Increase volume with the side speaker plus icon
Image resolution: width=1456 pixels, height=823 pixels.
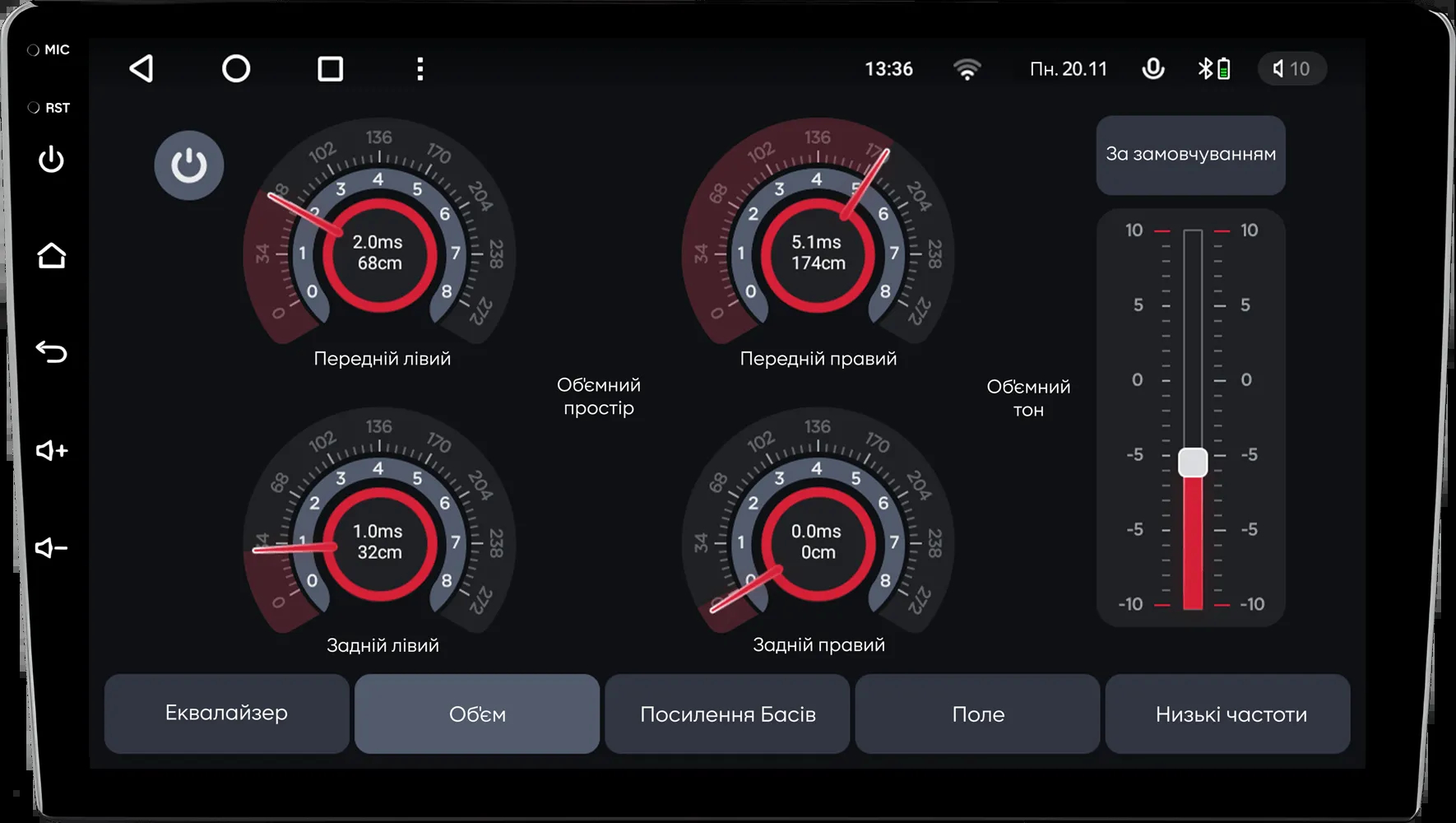coord(51,450)
